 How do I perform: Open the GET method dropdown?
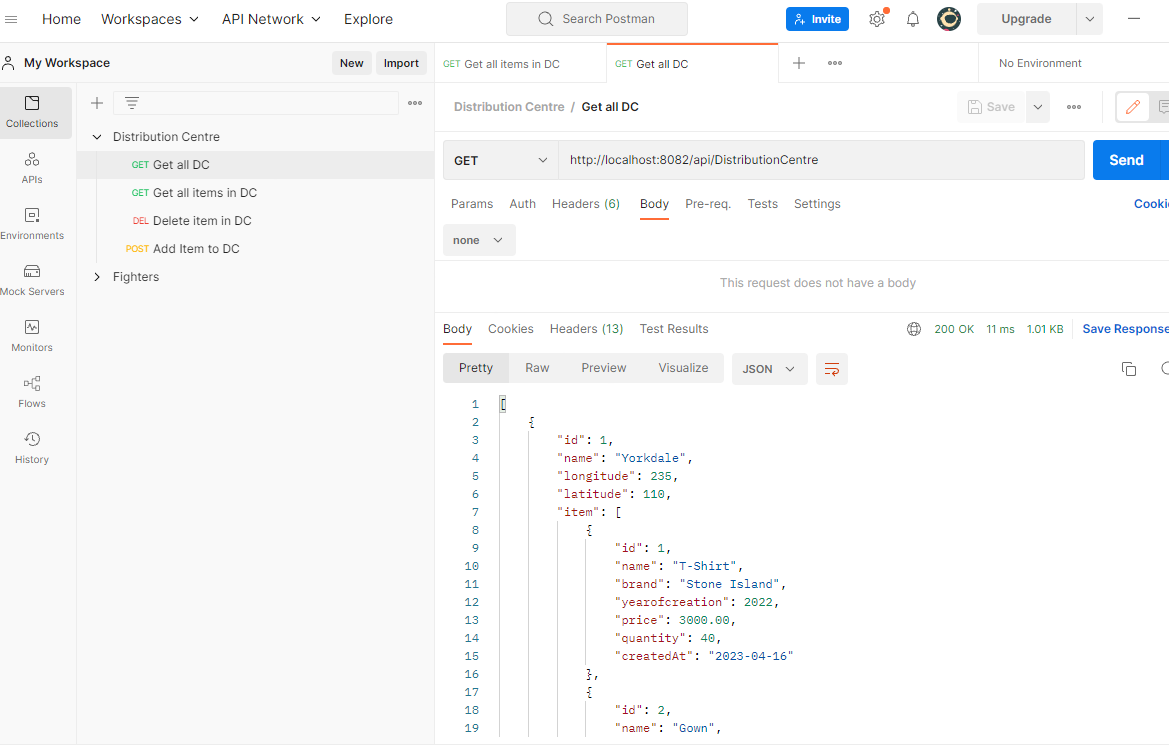[x=500, y=159]
